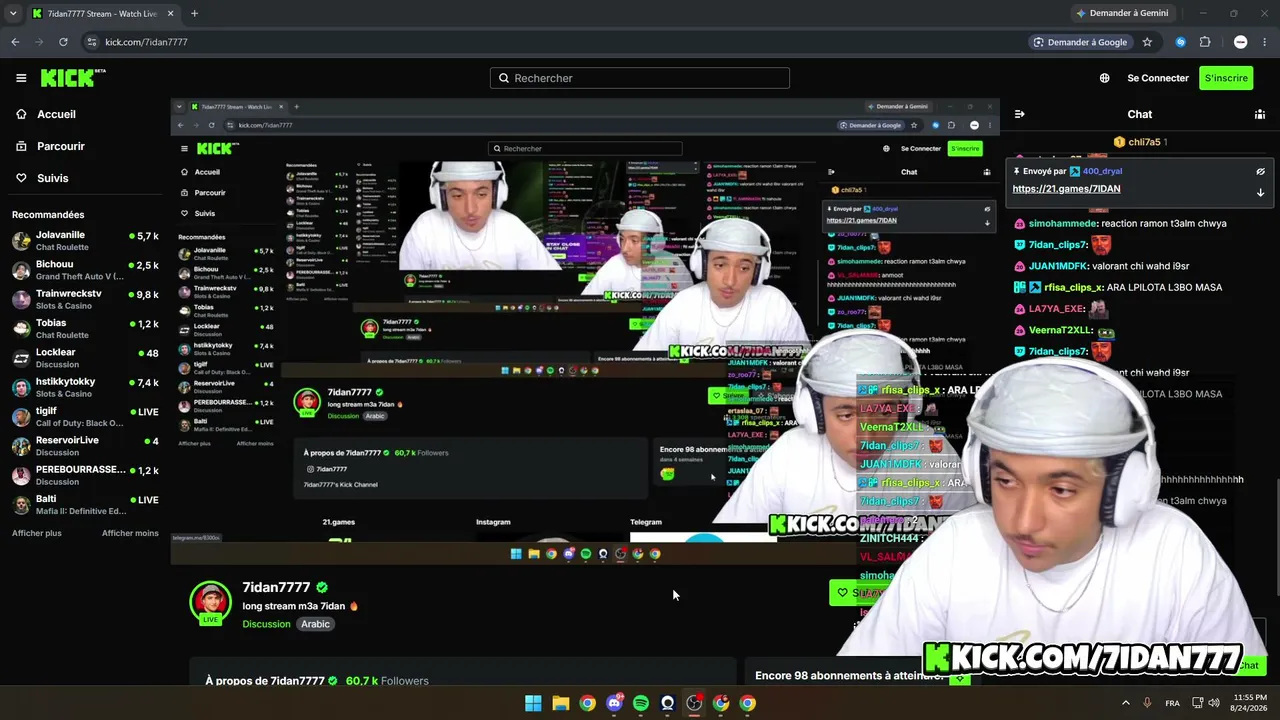Open the pinned https://21.games/7IDAN link

pos(1066,189)
